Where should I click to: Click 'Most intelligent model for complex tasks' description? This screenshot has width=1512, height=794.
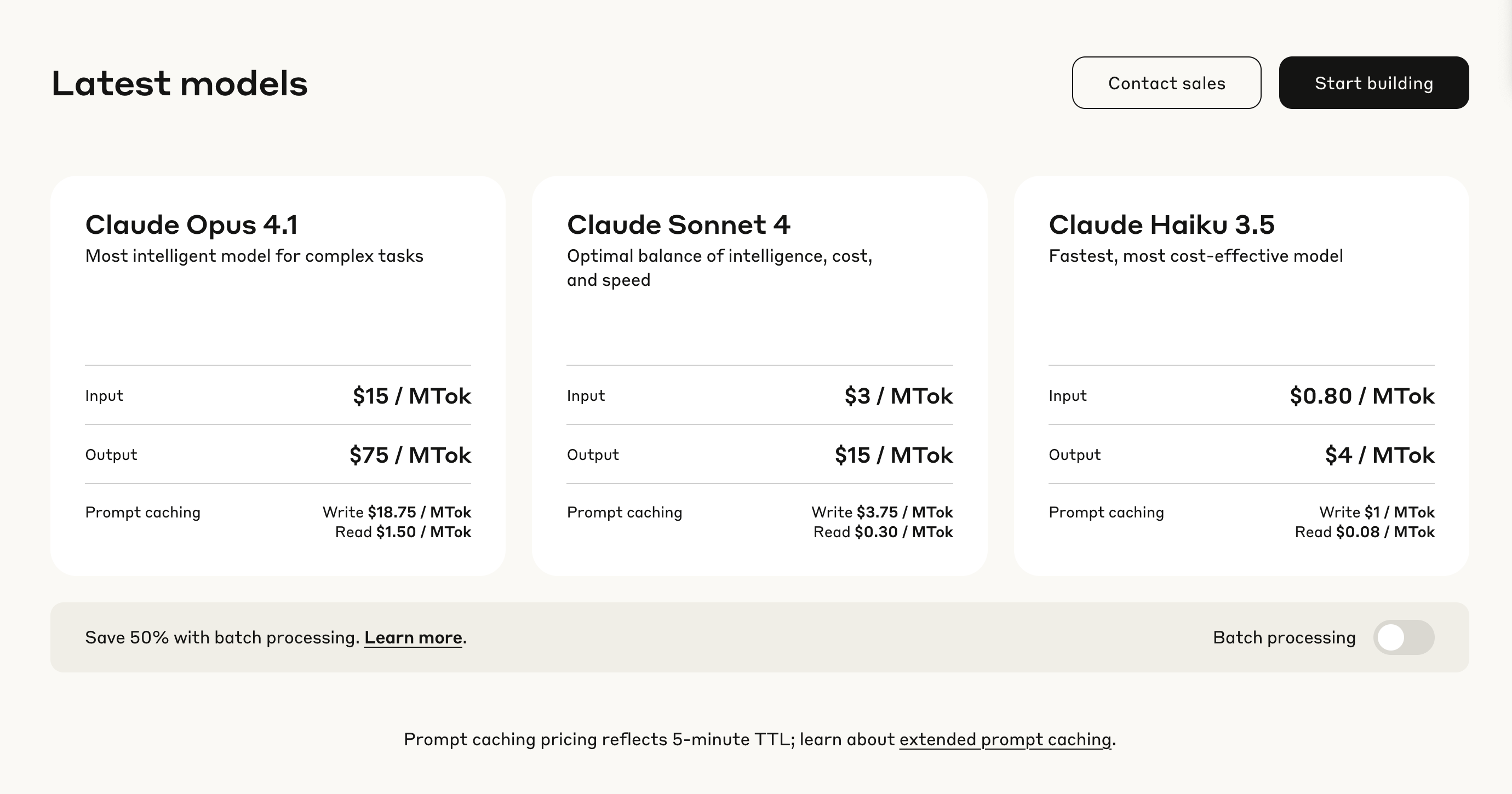point(254,256)
